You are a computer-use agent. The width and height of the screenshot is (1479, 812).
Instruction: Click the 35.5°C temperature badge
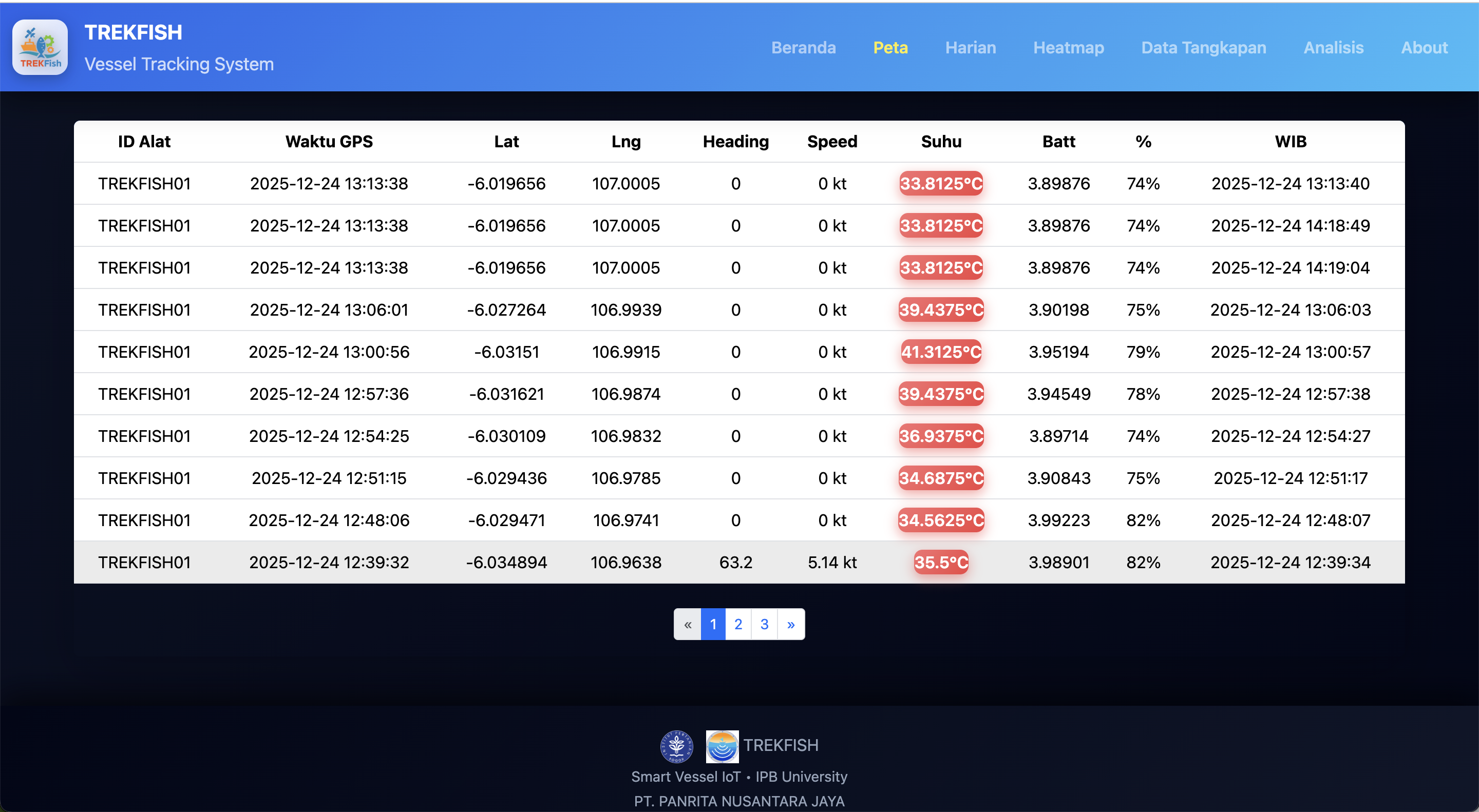940,563
